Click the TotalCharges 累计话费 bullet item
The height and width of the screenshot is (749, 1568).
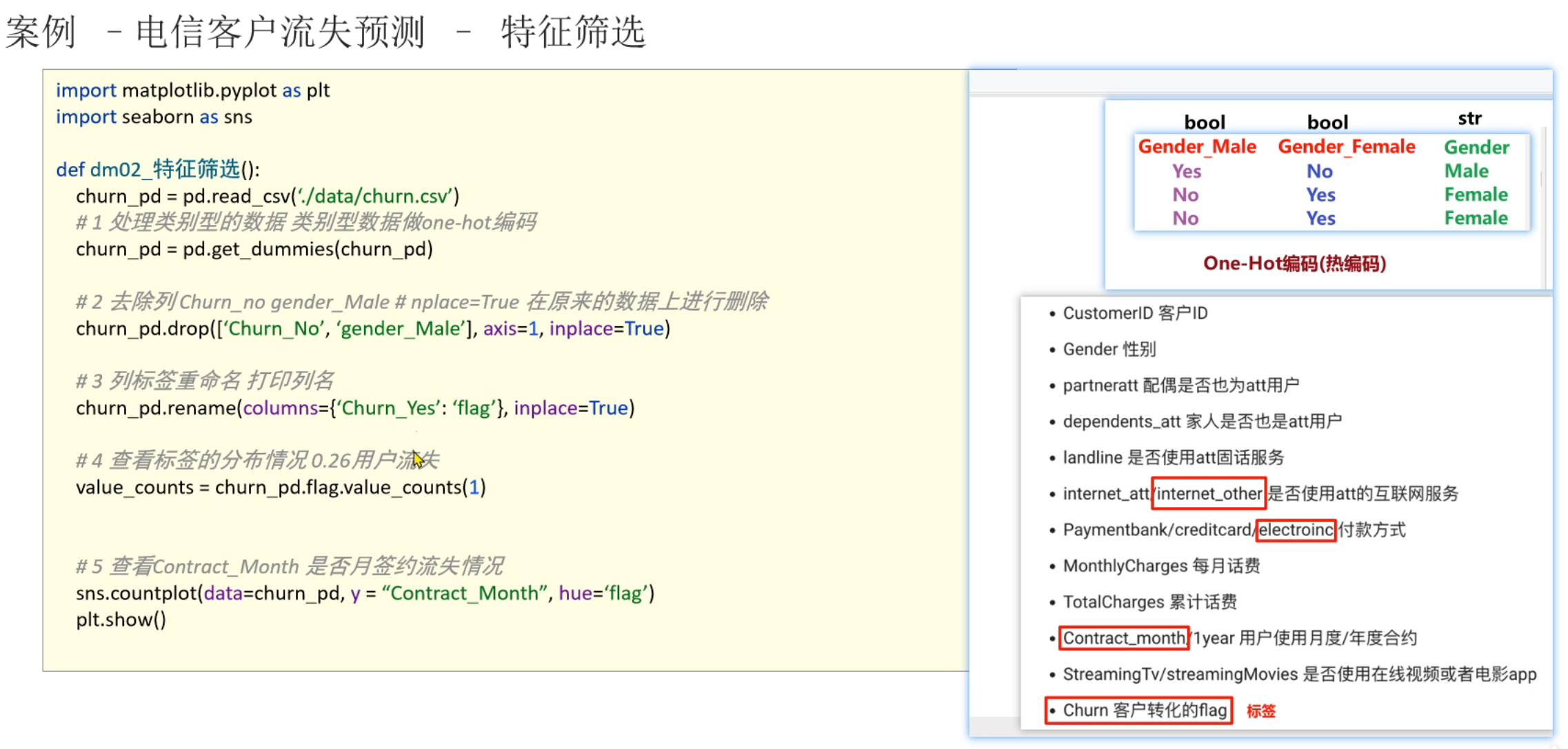coord(1149,602)
